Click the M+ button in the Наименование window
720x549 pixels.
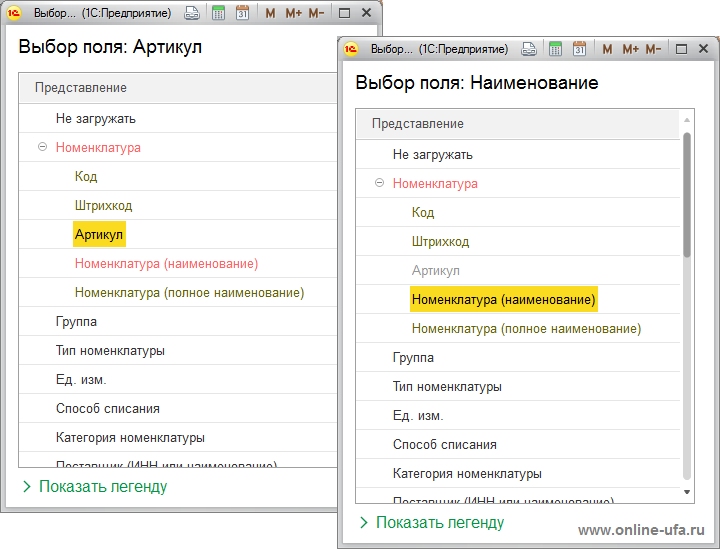[630, 49]
